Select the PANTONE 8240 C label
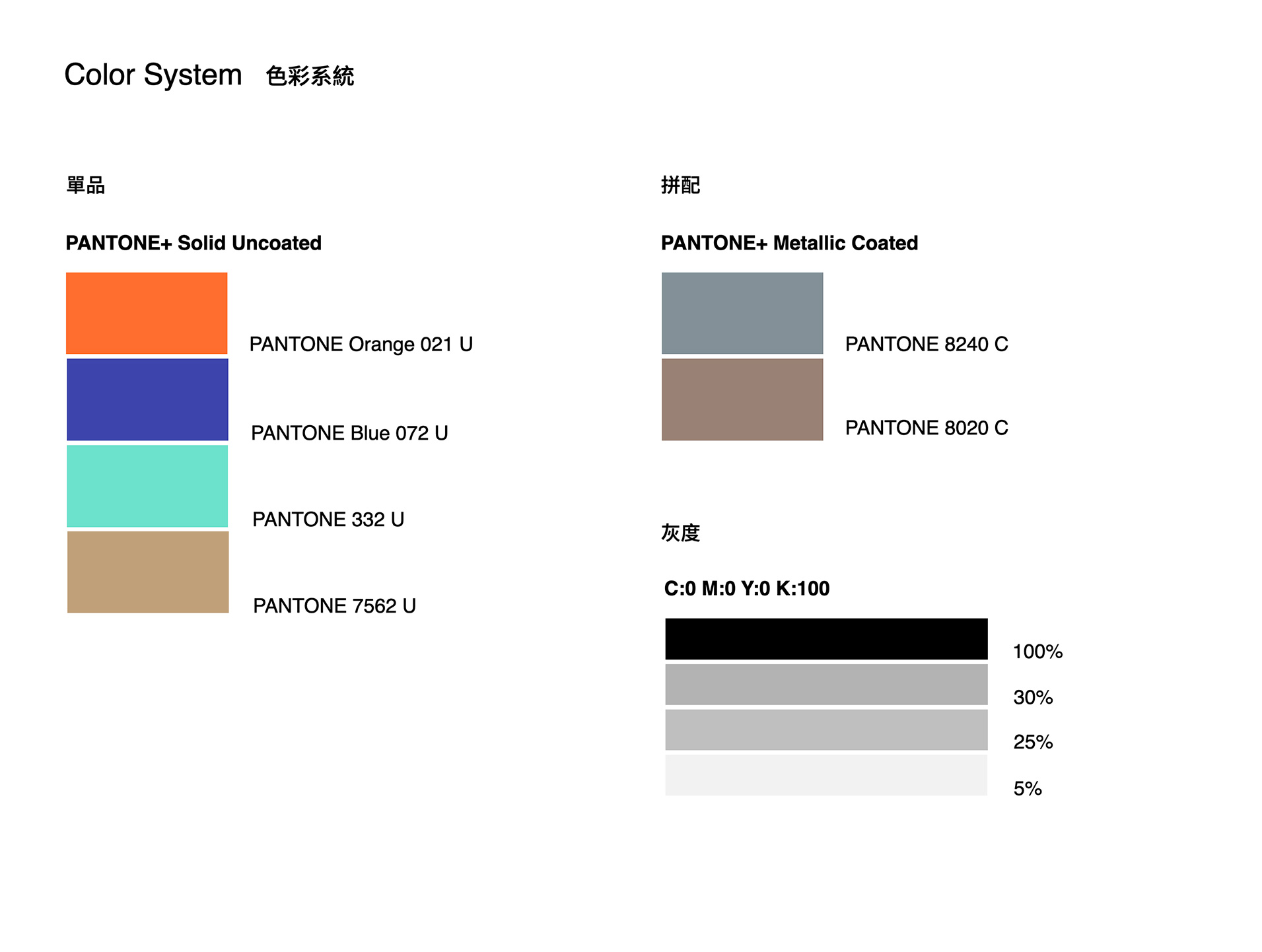Image resolution: width=1262 pixels, height=952 pixels. [x=927, y=344]
